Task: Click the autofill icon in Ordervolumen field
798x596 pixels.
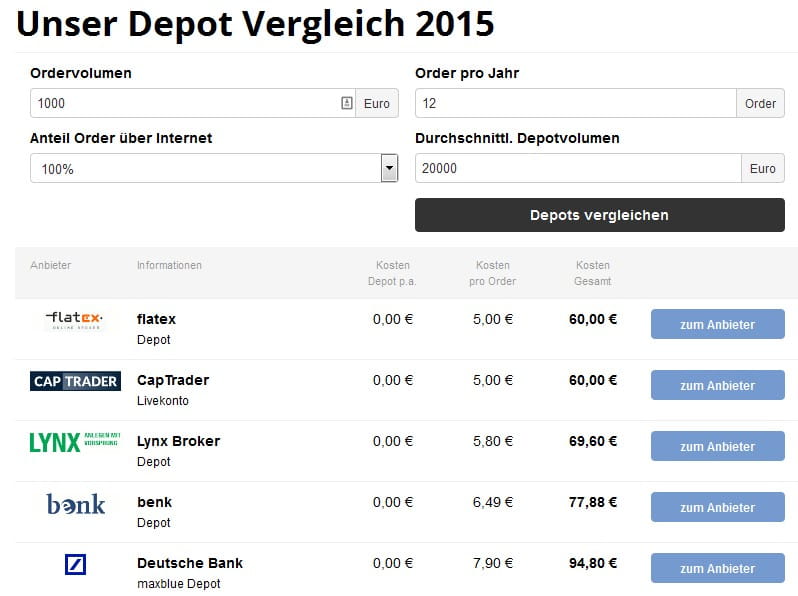Action: (347, 103)
